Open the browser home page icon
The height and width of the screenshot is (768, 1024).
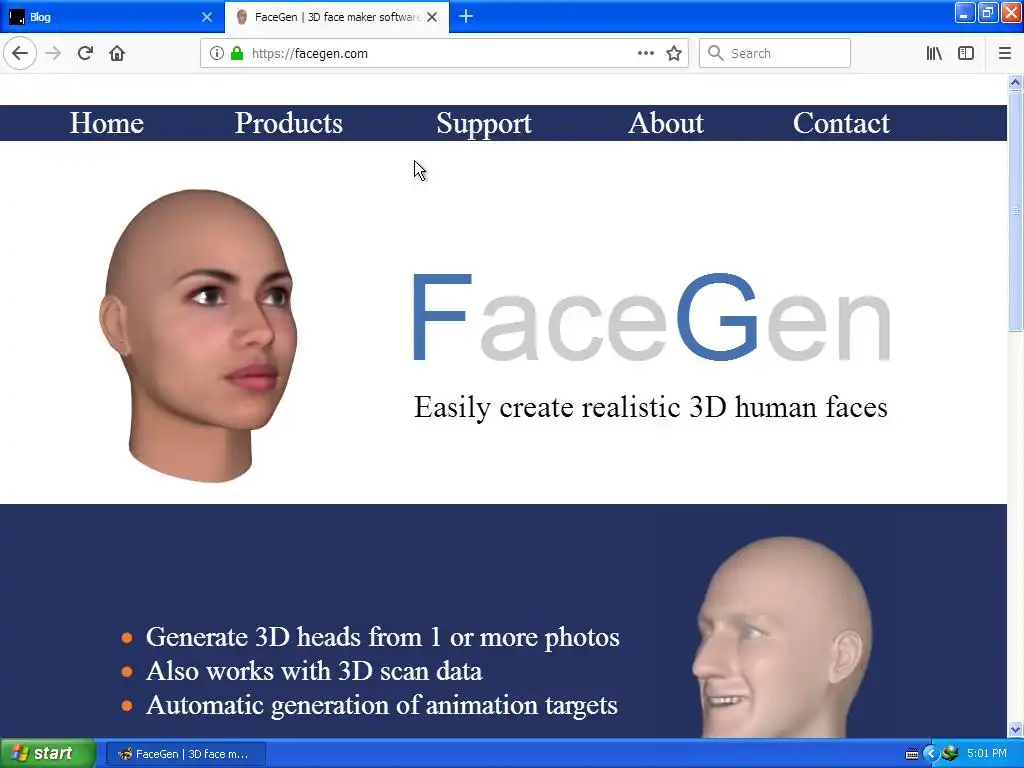point(117,54)
